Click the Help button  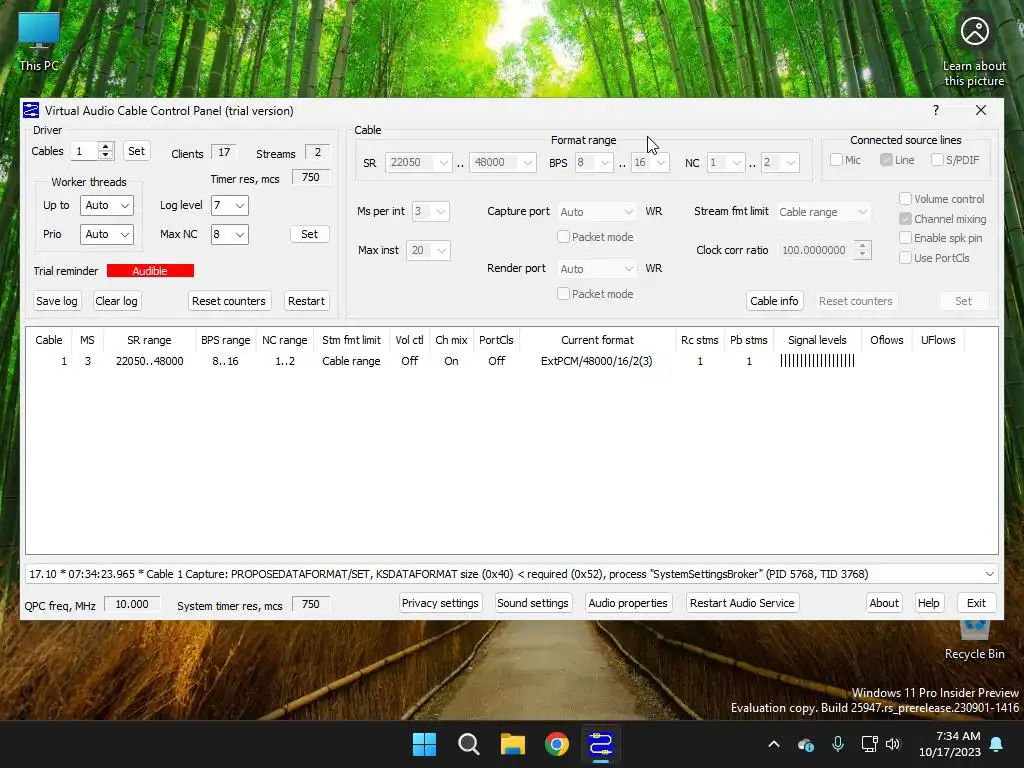click(928, 603)
